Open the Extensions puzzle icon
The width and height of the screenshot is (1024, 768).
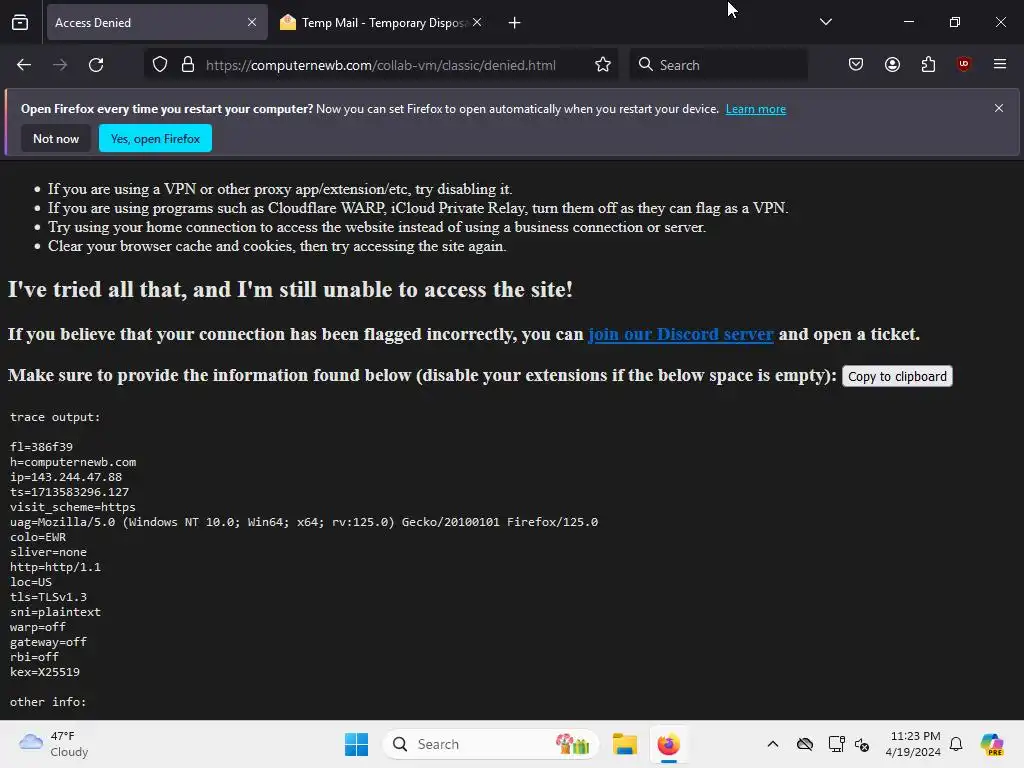928,64
